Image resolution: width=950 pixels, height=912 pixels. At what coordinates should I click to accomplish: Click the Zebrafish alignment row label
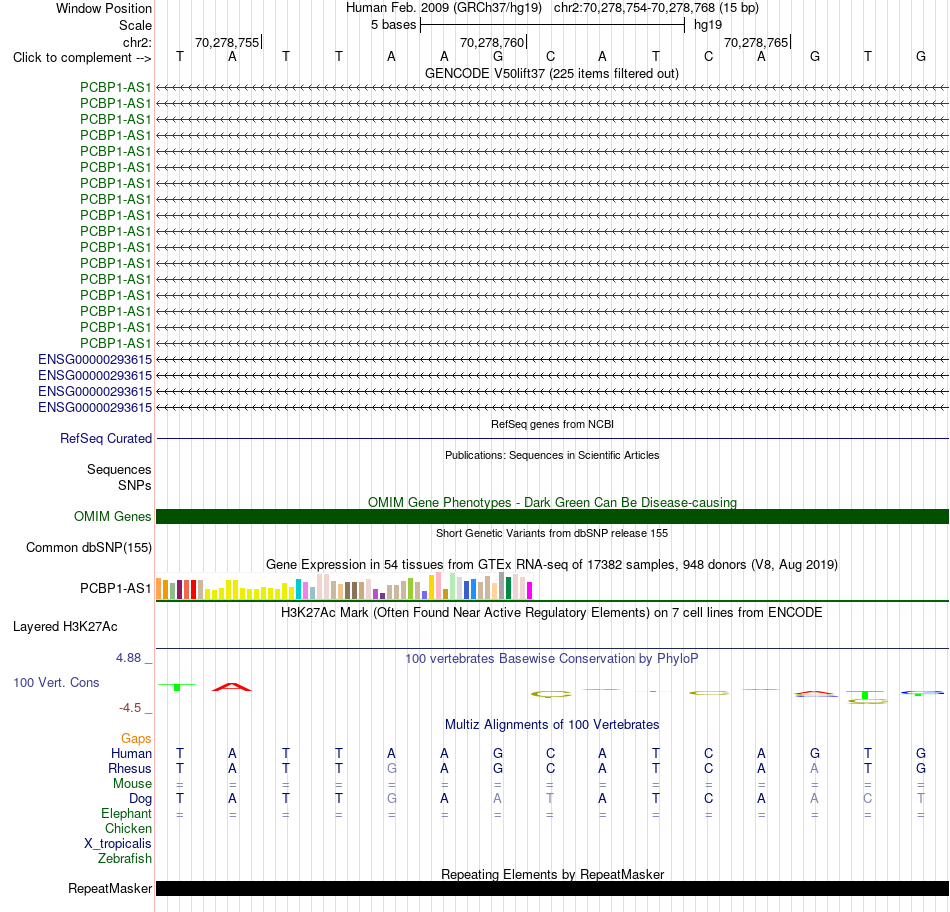click(x=125, y=859)
